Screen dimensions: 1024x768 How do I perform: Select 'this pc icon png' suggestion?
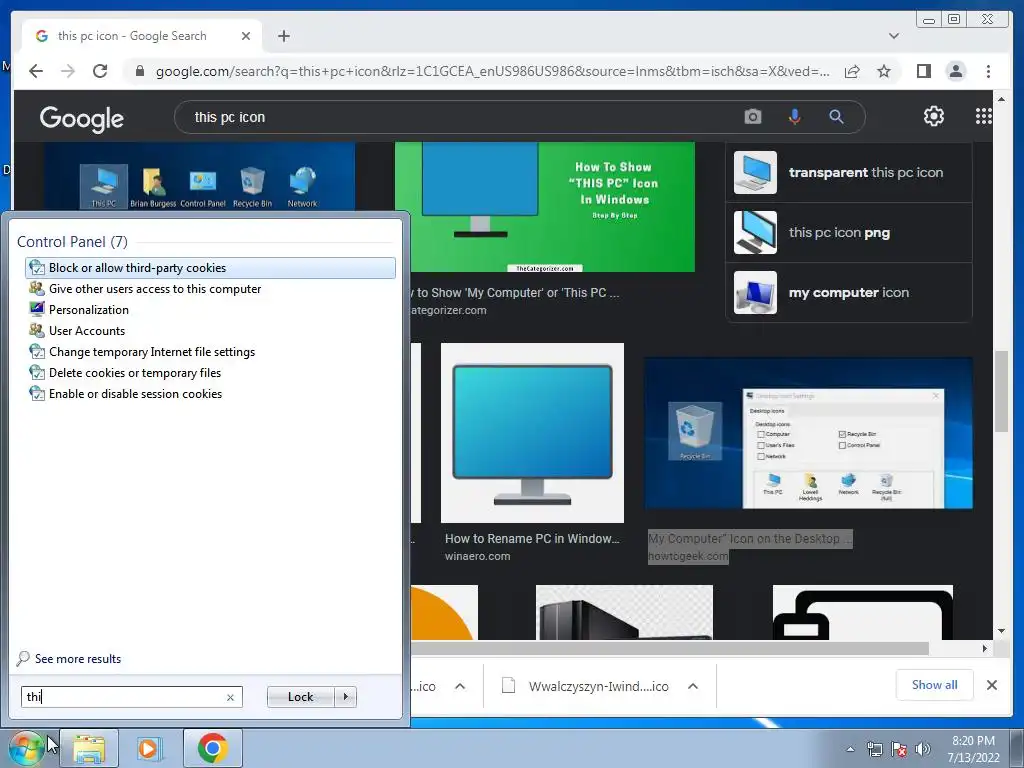(x=849, y=232)
